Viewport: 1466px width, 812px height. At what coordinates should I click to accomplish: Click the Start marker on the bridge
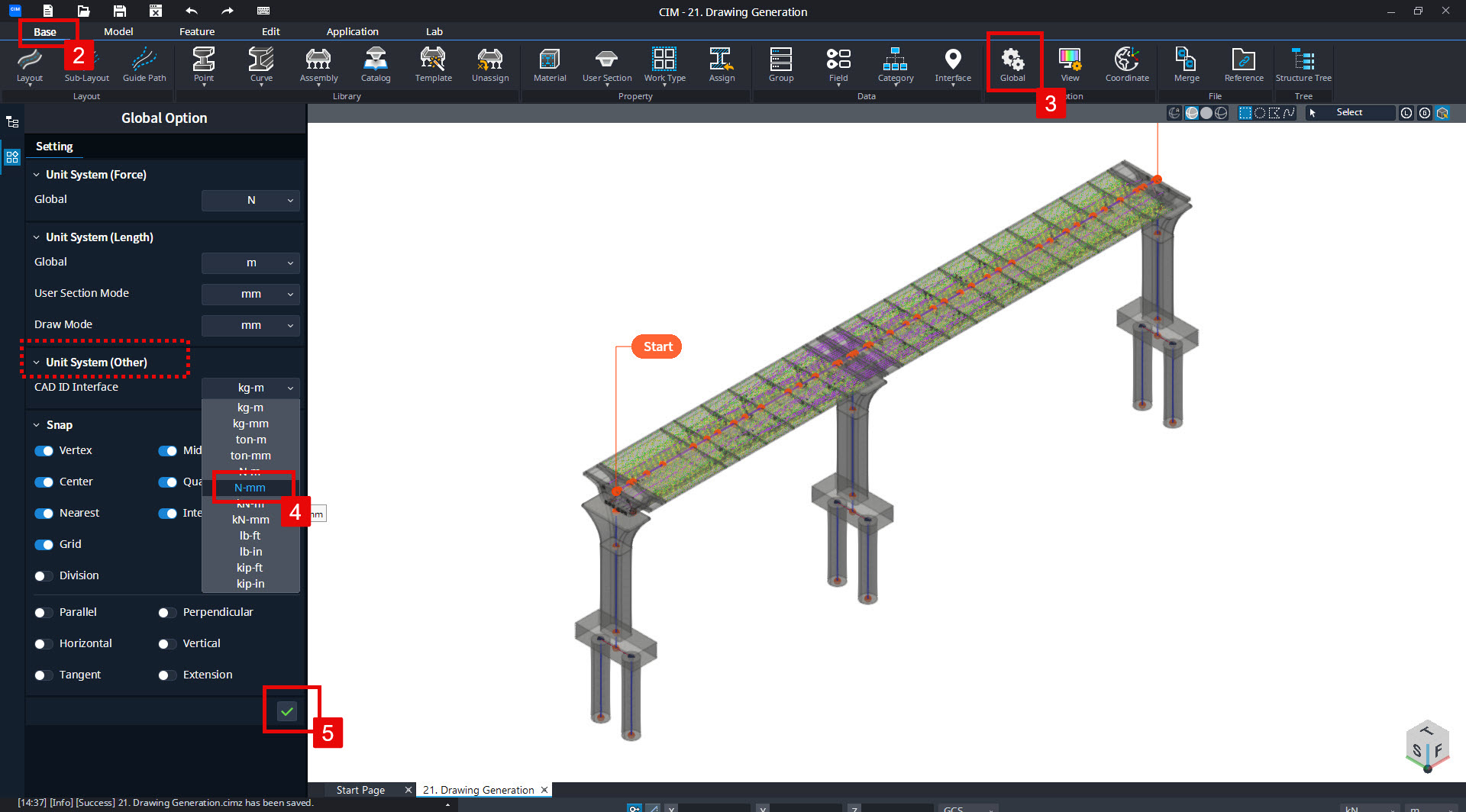[656, 346]
